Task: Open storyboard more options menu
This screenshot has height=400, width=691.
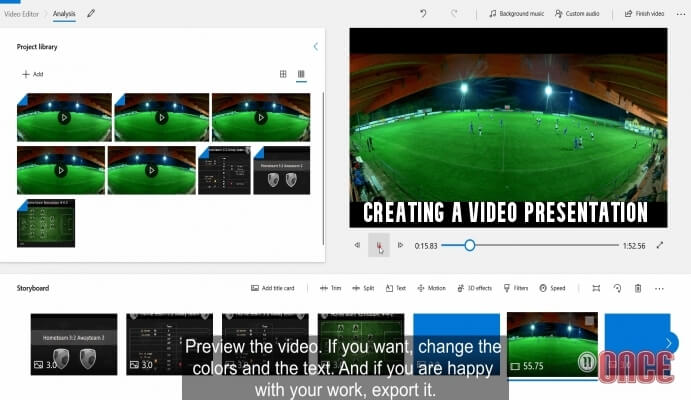Action: [659, 289]
